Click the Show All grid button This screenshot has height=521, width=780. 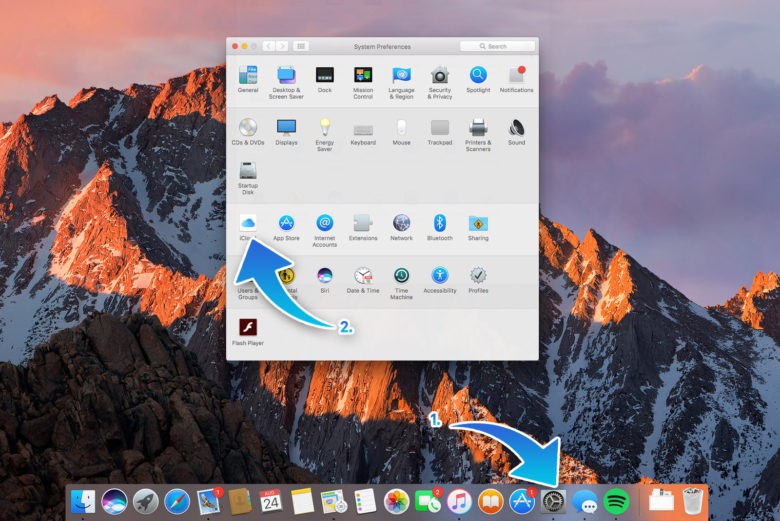[x=301, y=46]
